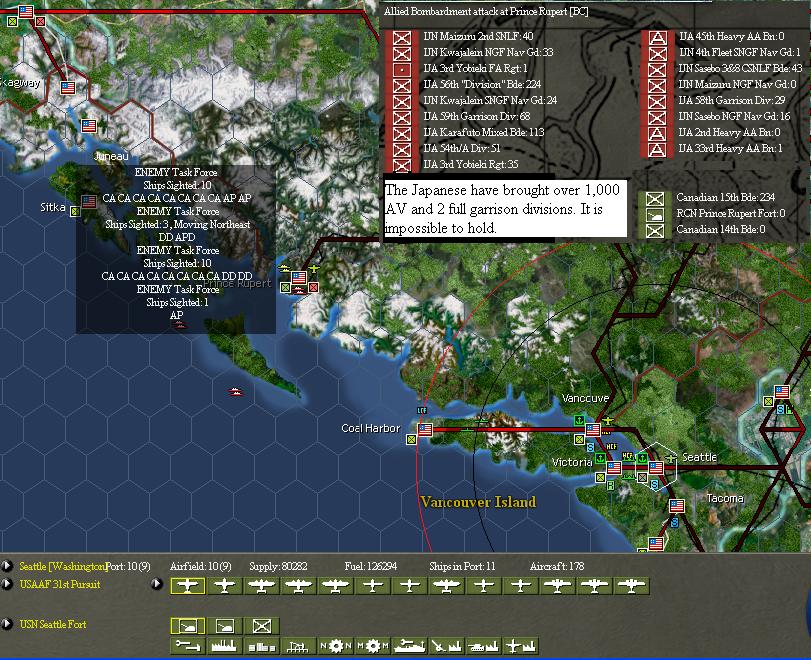This screenshot has width=811, height=660.
Task: Select the infantry unit icon at Seattle
Action: point(262,626)
